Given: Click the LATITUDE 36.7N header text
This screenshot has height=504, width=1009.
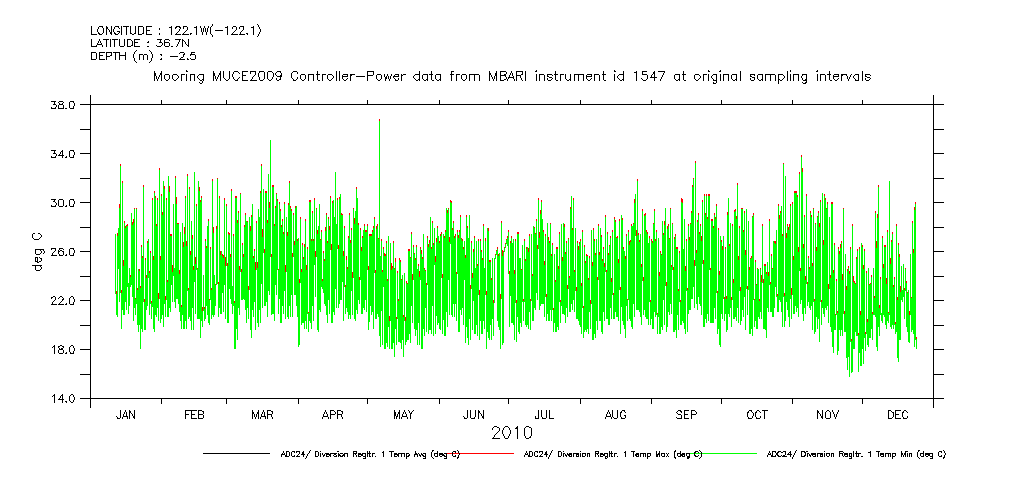Looking at the screenshot, I should tap(133, 43).
